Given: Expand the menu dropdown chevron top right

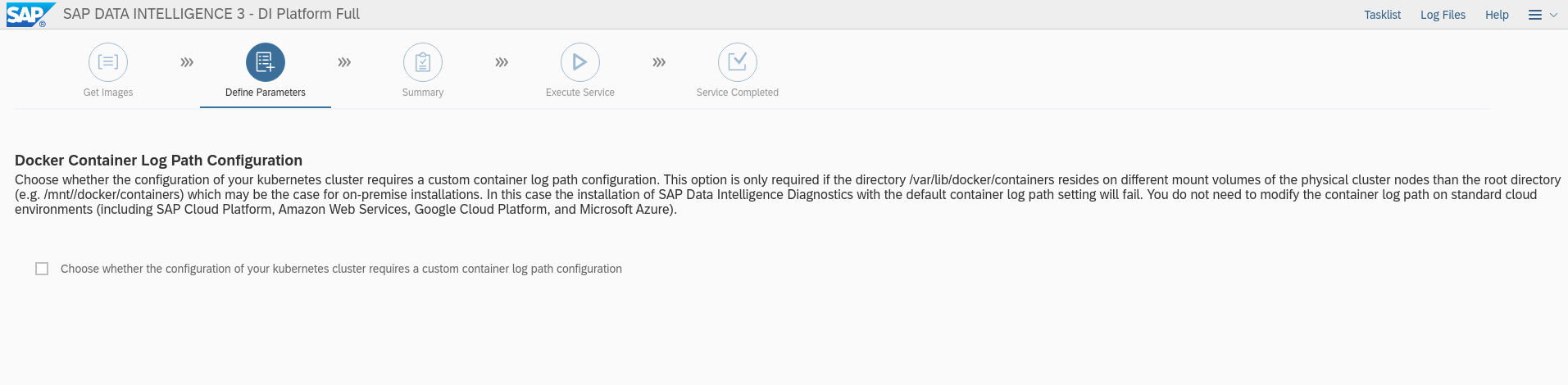Looking at the screenshot, I should pyautogui.click(x=1553, y=15).
